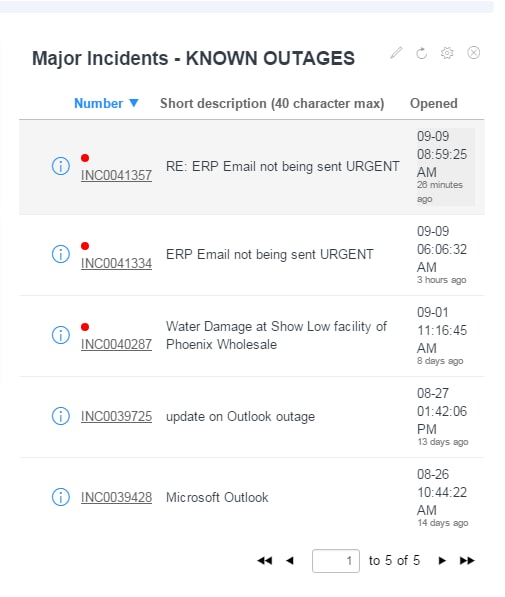
Task: Open info icon for INC0040287
Action: click(x=61, y=335)
